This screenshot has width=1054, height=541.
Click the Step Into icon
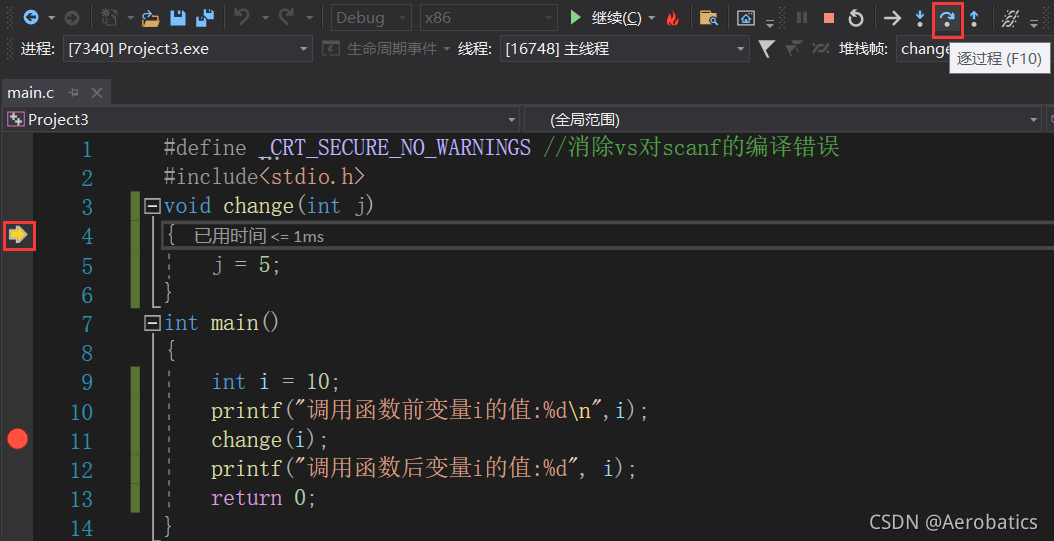pos(920,18)
